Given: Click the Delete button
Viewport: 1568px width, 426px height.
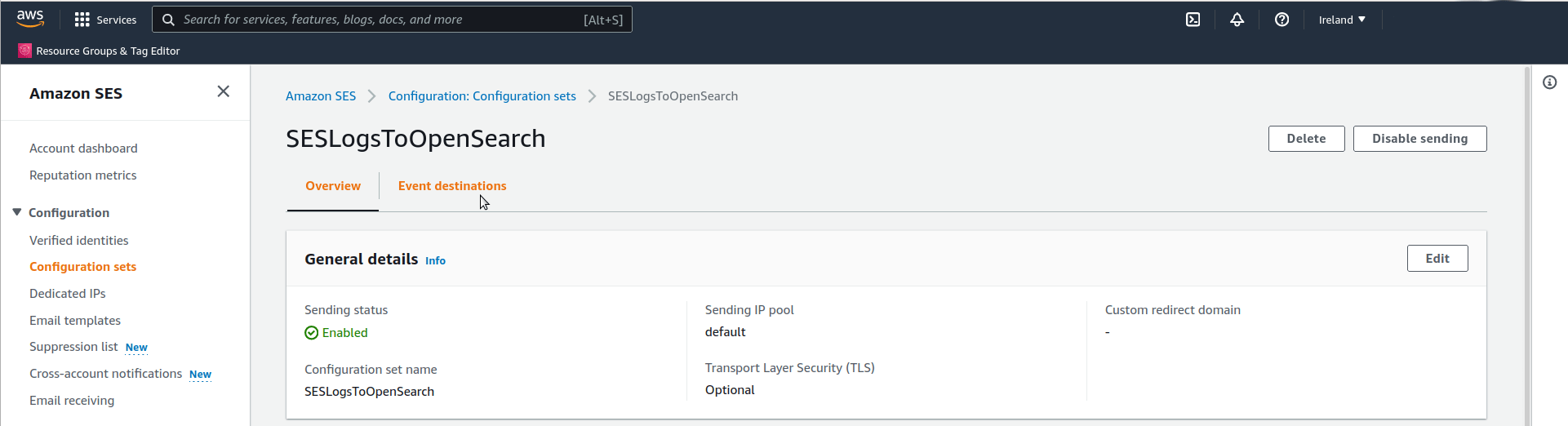Looking at the screenshot, I should click(x=1306, y=139).
